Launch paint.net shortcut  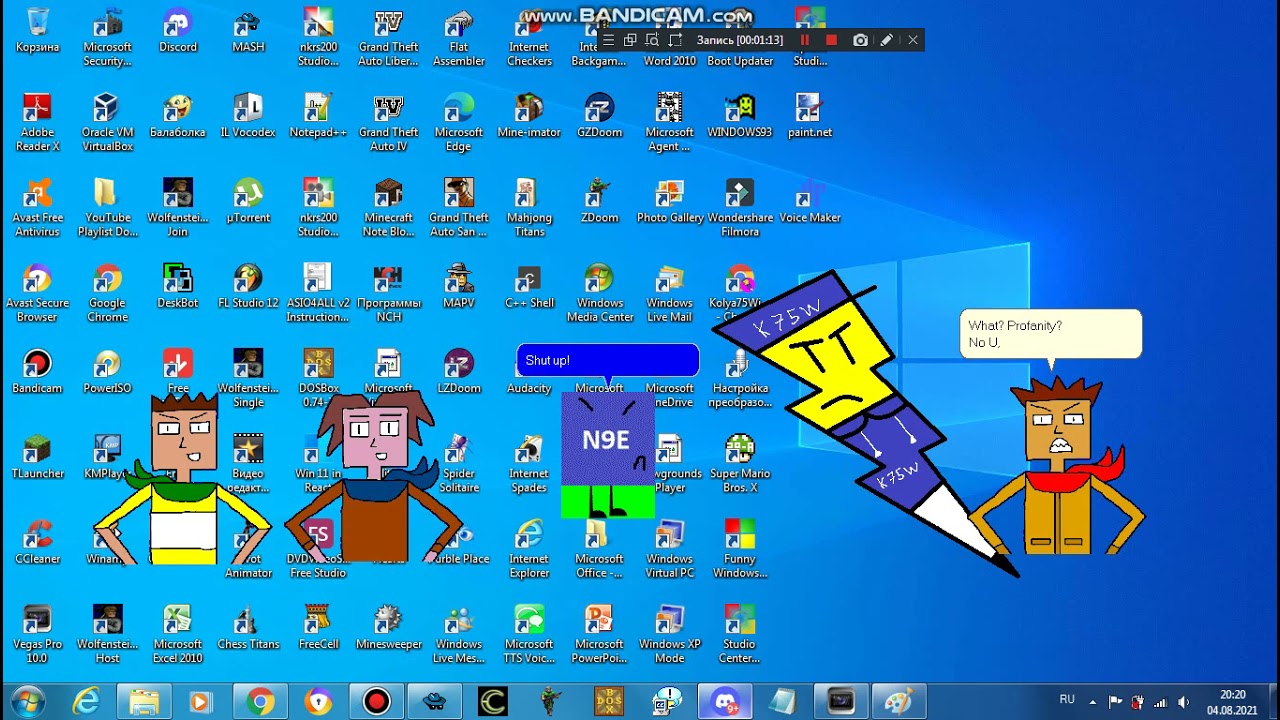[810, 116]
